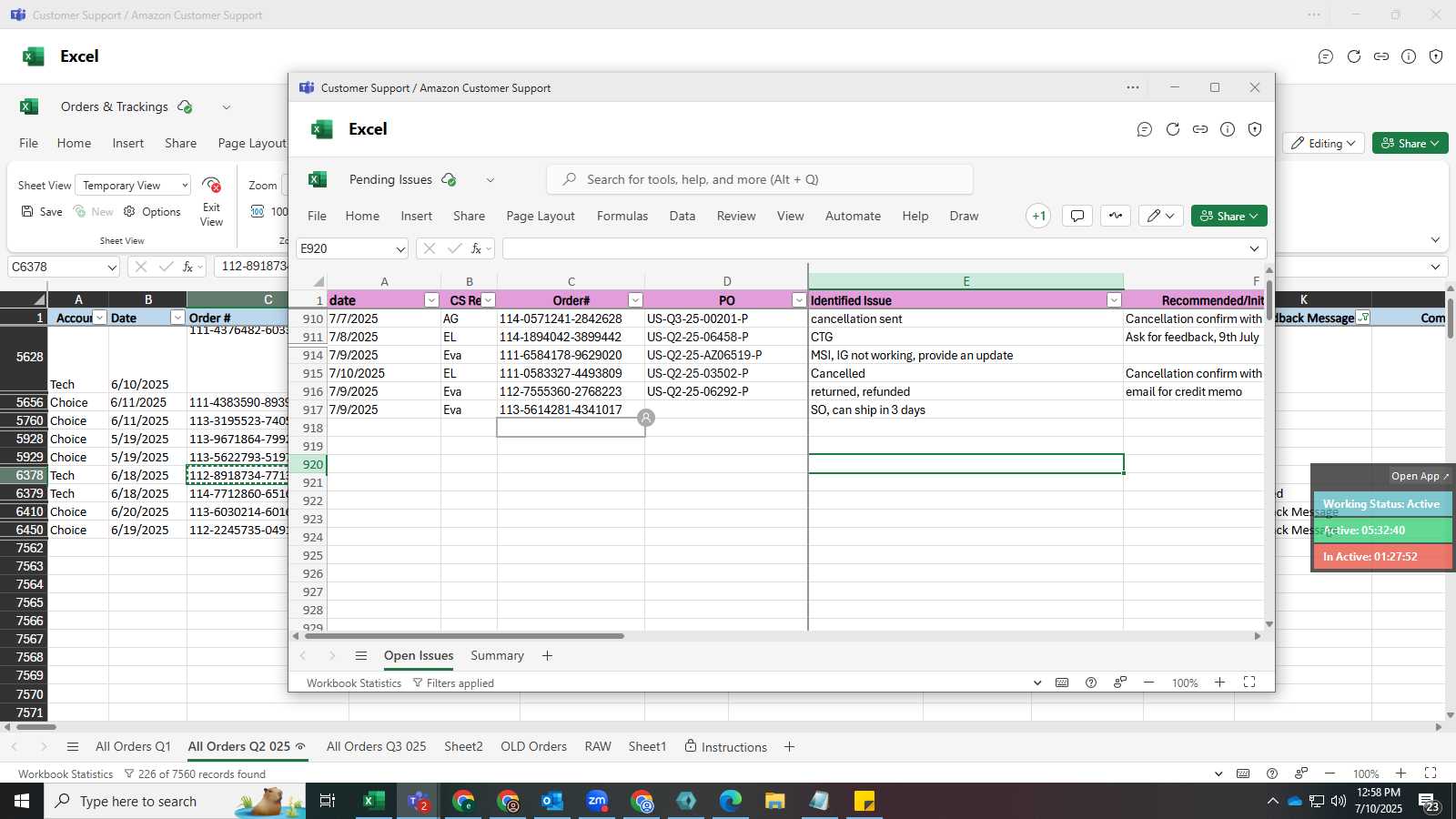Switch to the Summary sheet tab
This screenshot has width=1456, height=819.
(497, 655)
